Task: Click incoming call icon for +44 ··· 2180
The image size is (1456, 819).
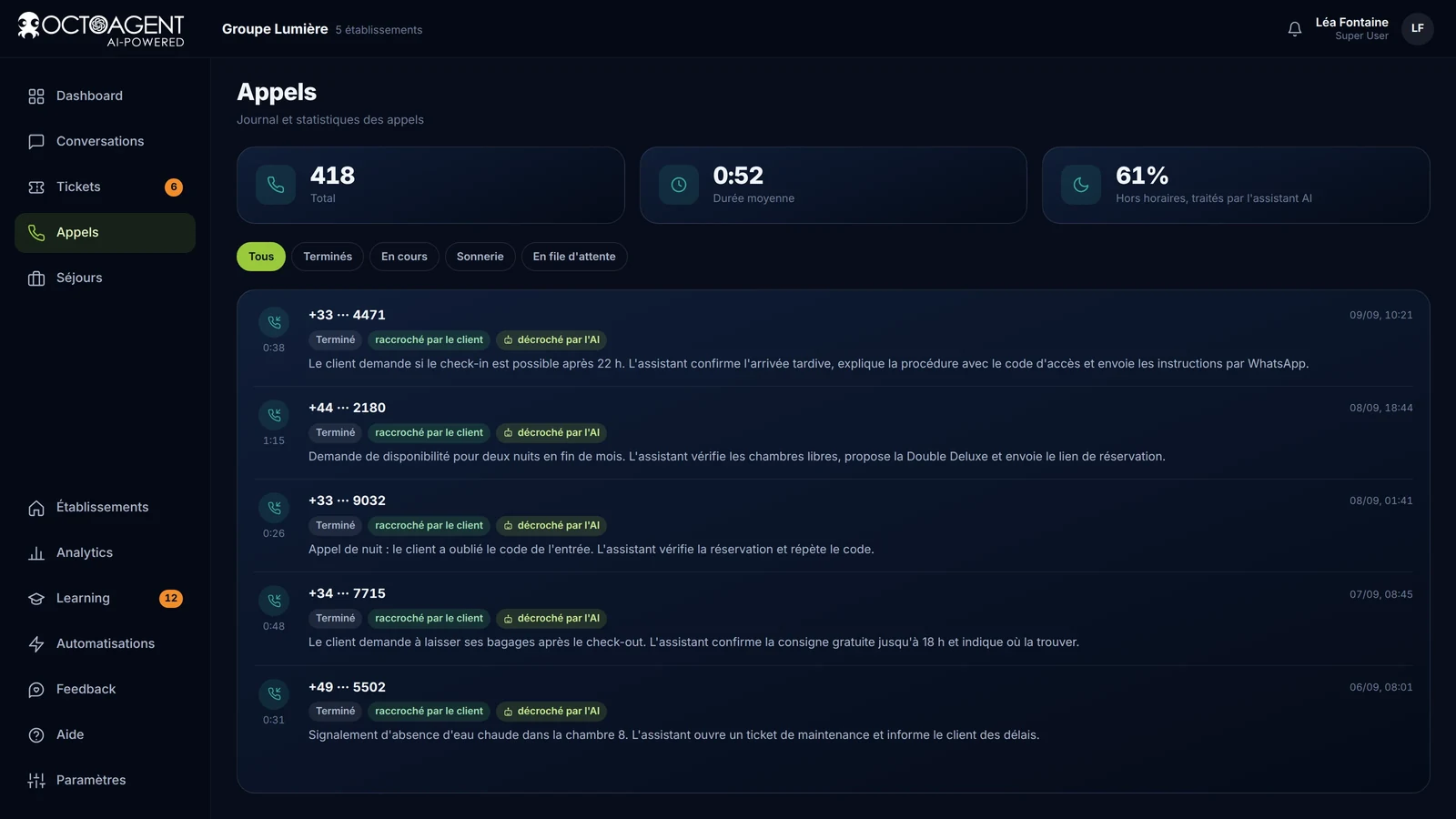Action: (274, 415)
